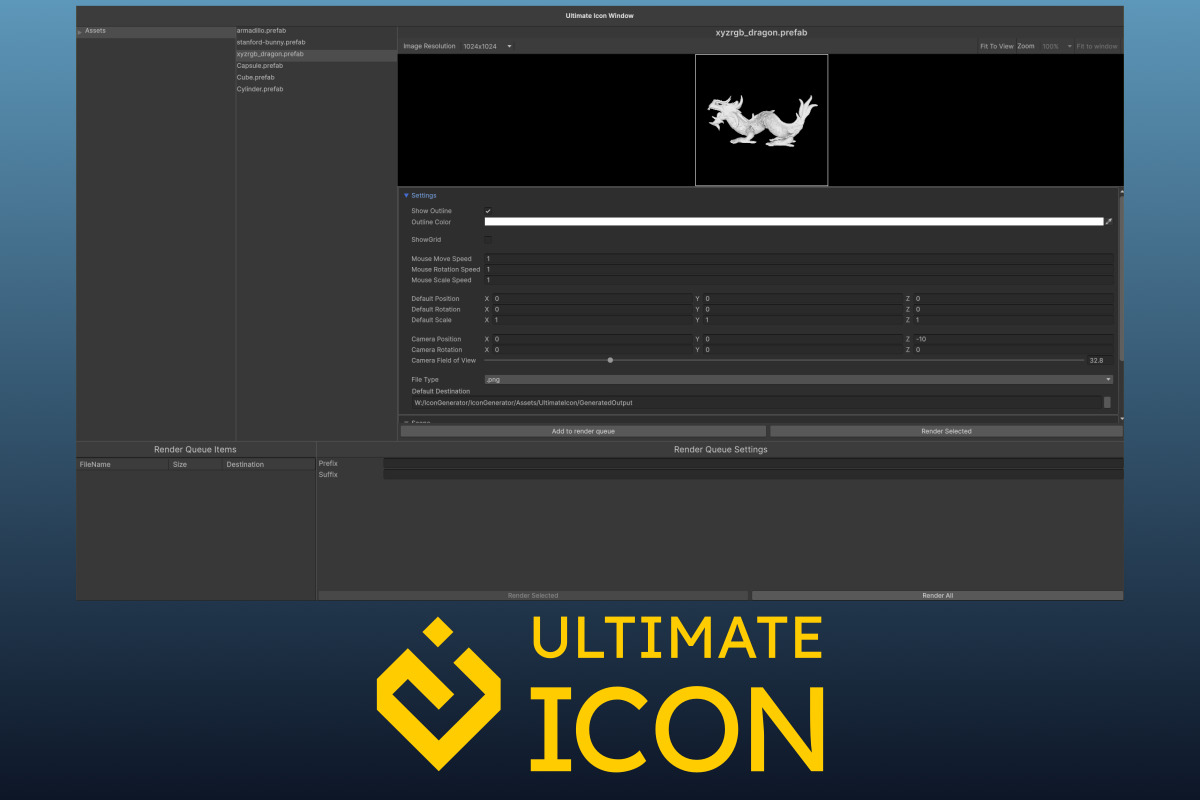Click the Mouse Scale Speed field
The width and height of the screenshot is (1200, 800).
pos(798,280)
